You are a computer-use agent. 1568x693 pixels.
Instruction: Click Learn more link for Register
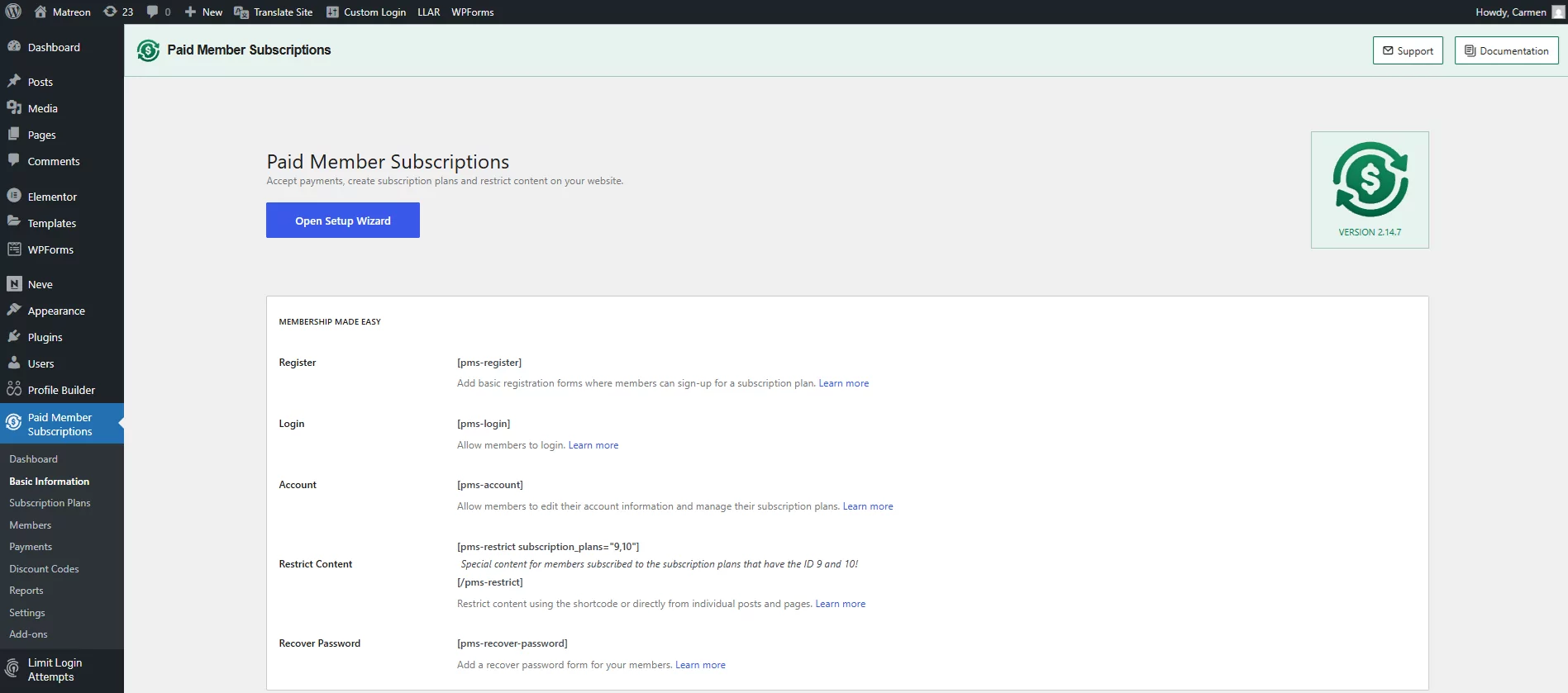[x=843, y=383]
